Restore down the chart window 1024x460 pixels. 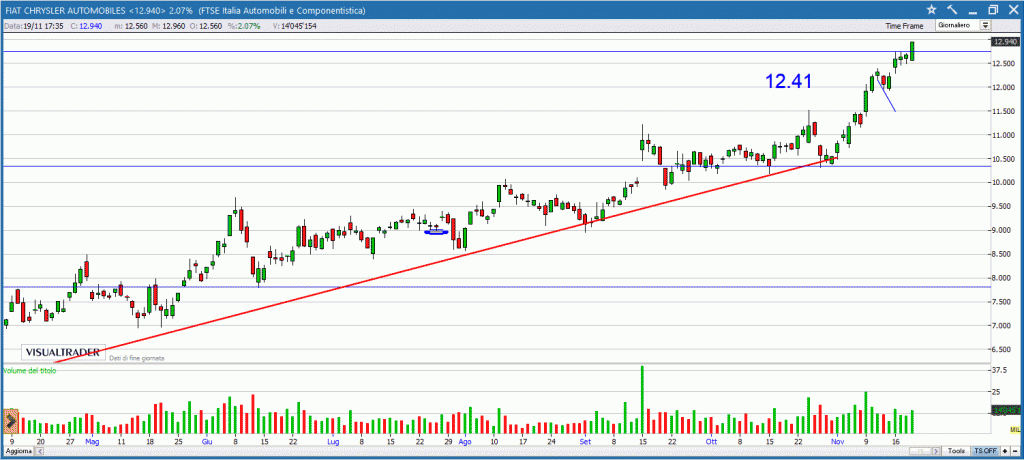click(993, 10)
